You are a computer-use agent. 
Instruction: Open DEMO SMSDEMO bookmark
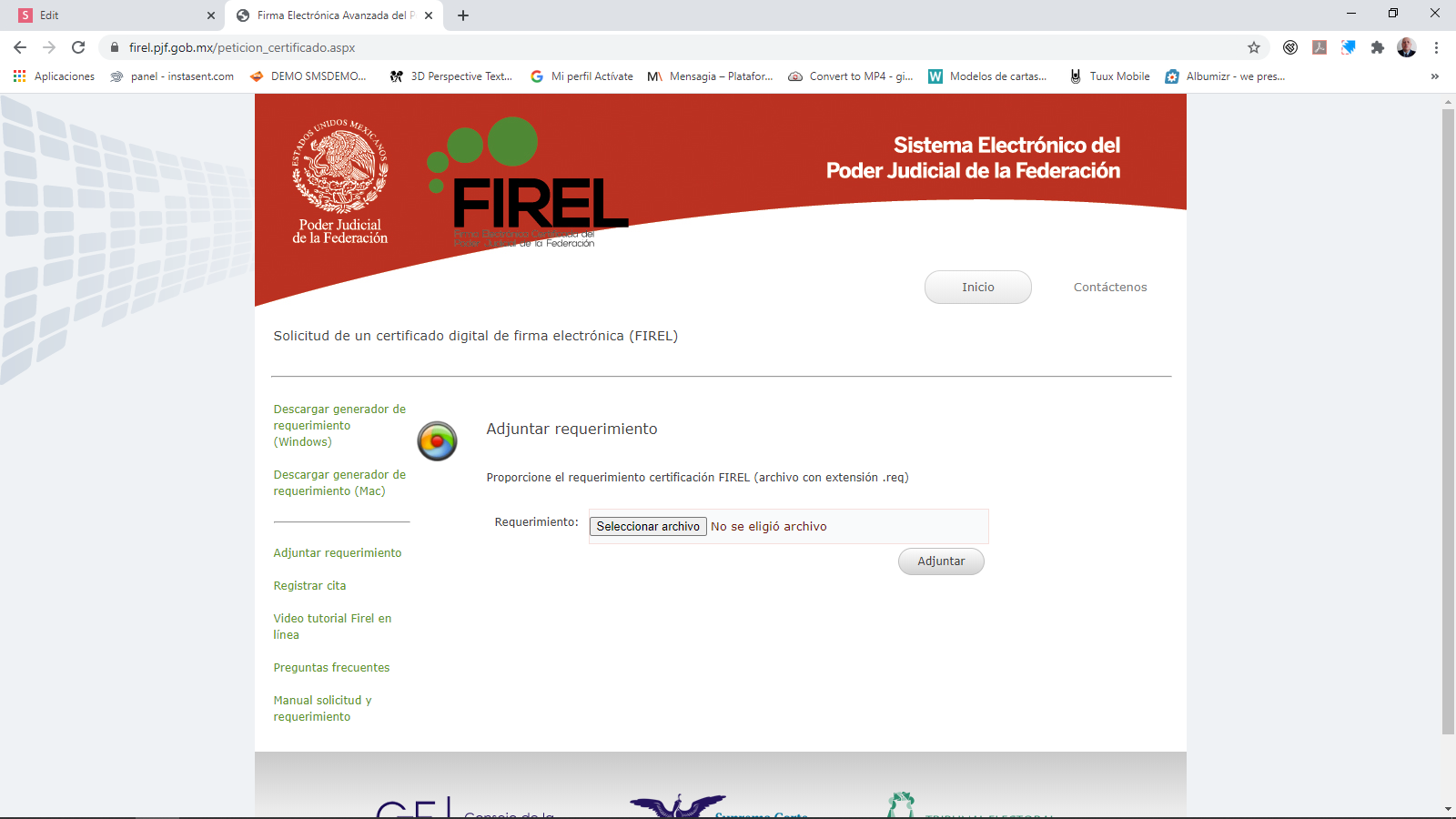[x=308, y=76]
